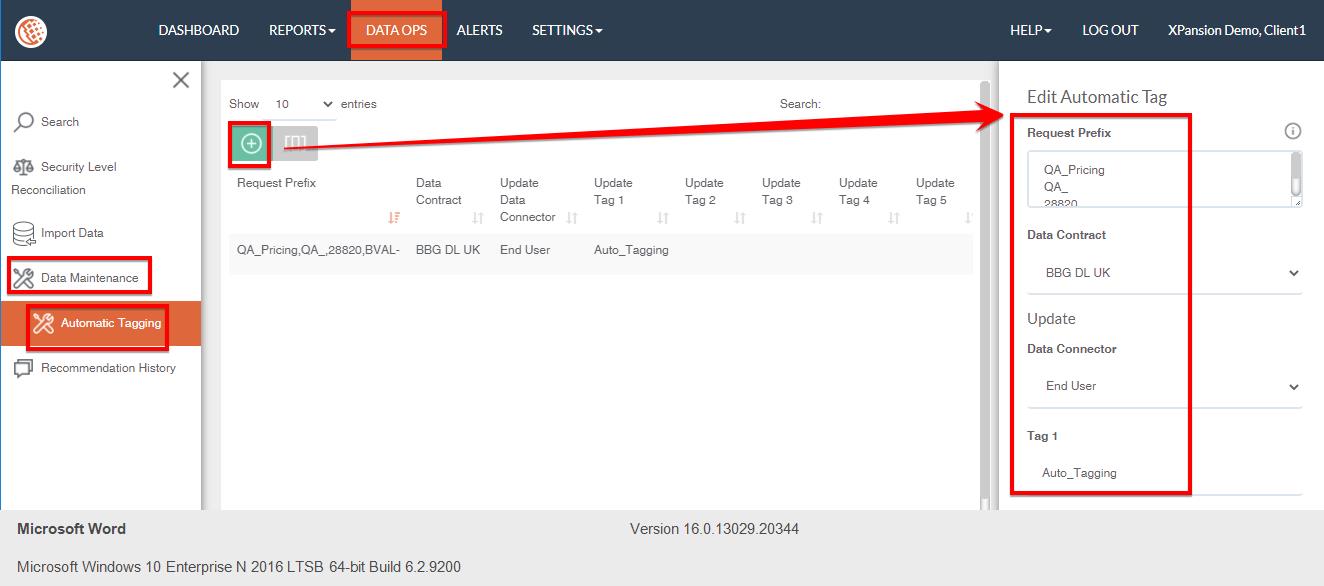Open the Show entries count dropdown
Viewport: 1324px width, 586px height.
point(303,104)
